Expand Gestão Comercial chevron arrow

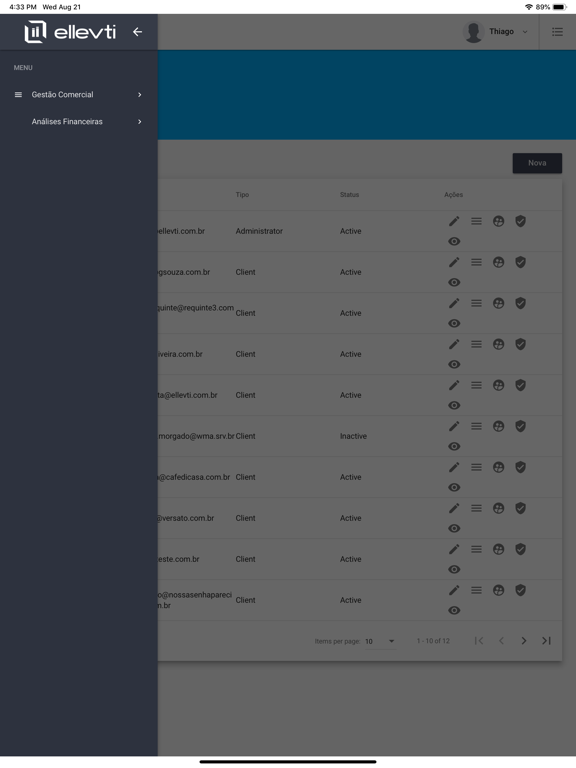[140, 95]
